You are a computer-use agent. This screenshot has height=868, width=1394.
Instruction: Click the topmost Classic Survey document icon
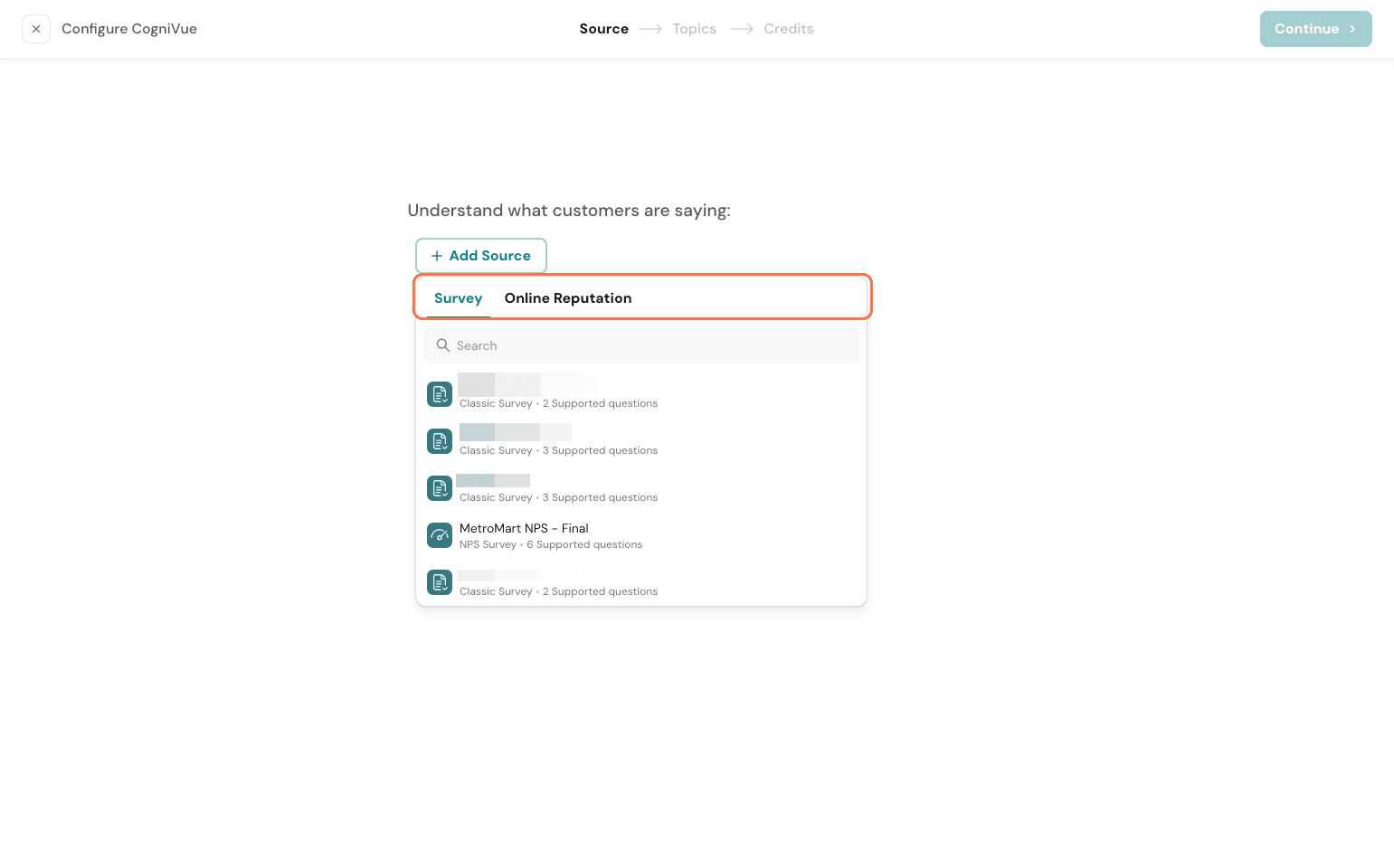click(x=440, y=394)
